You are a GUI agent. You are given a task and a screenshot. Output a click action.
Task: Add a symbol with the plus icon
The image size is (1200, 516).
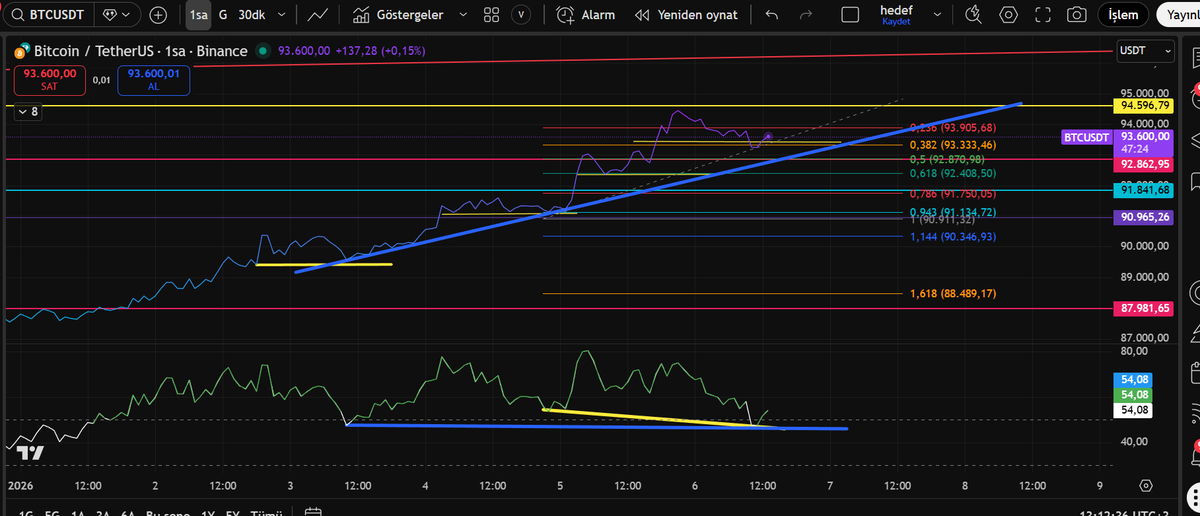[158, 15]
